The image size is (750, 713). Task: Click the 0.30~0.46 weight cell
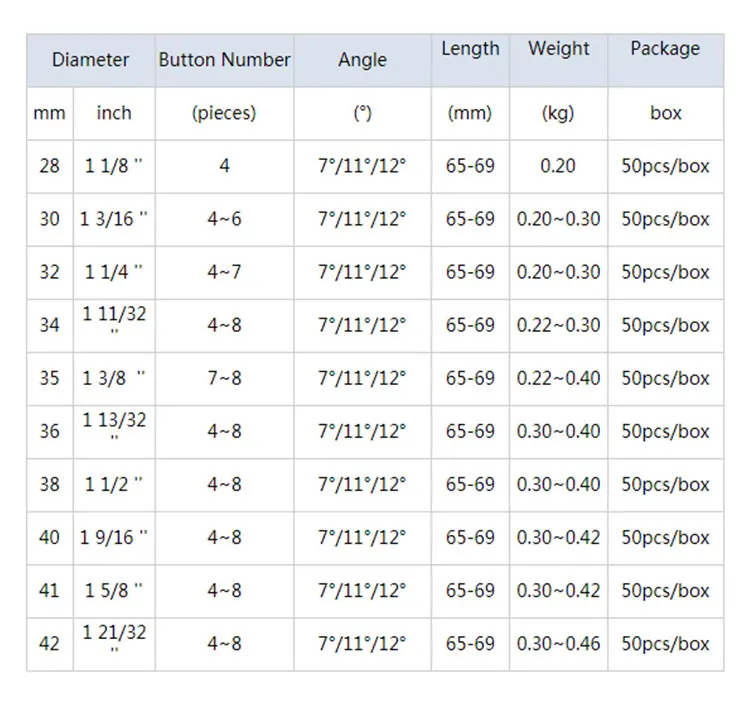coord(559,644)
